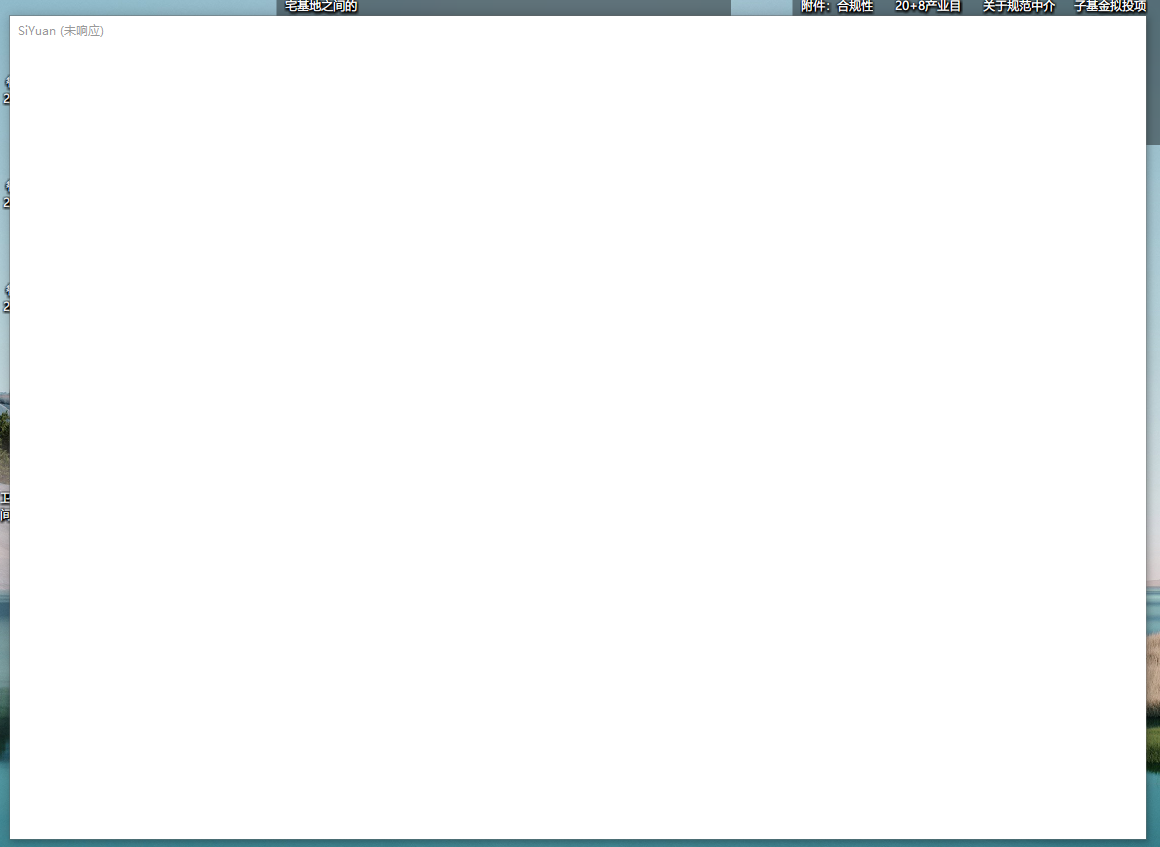Select the second desktop shortcut icon on the left
Screen dimensions: 1160x847
click(x=8, y=190)
